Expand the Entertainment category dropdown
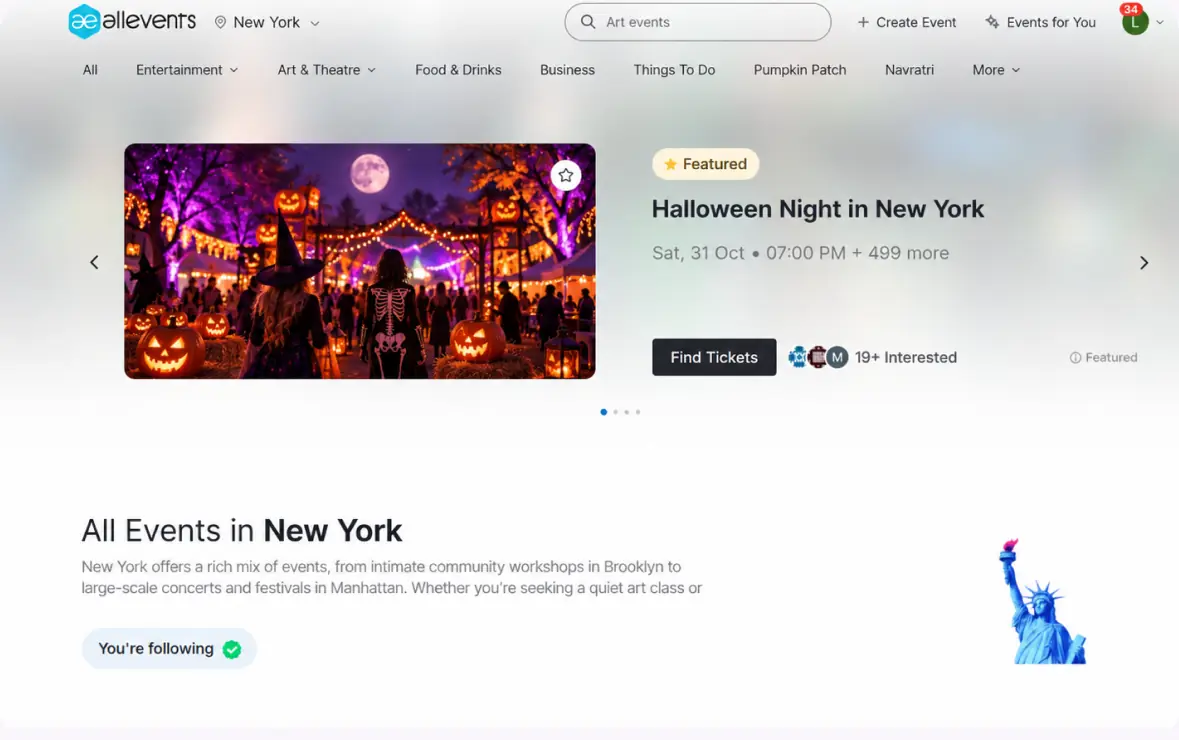 pos(187,70)
